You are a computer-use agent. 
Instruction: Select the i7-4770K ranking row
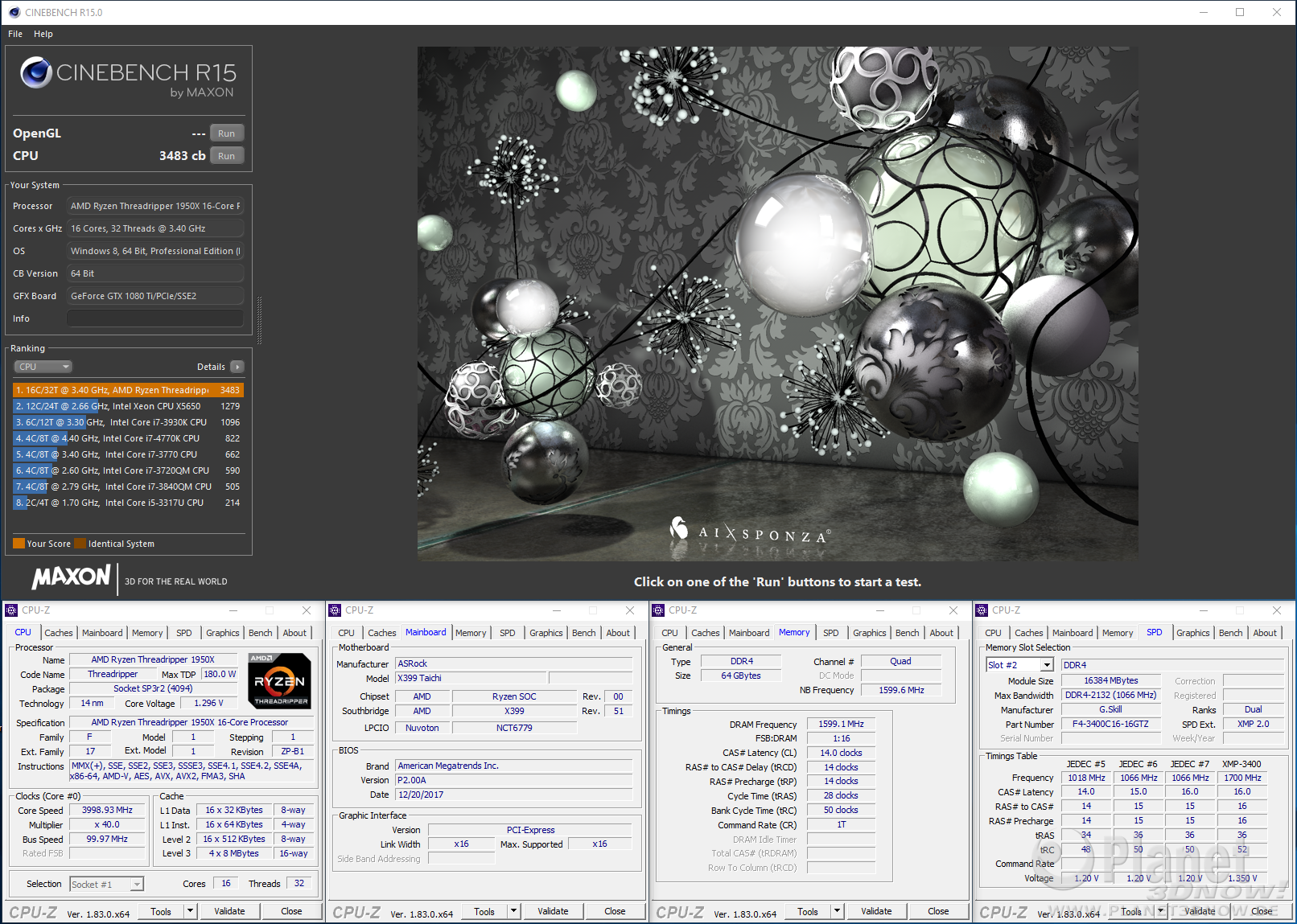coord(128,438)
